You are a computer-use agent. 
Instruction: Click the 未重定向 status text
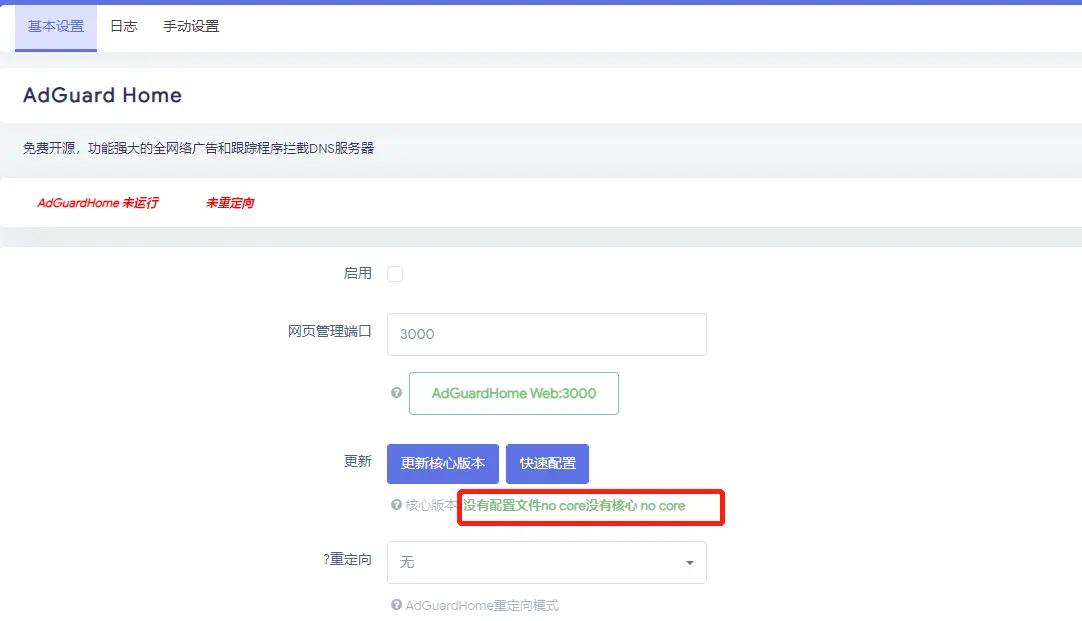(230, 203)
